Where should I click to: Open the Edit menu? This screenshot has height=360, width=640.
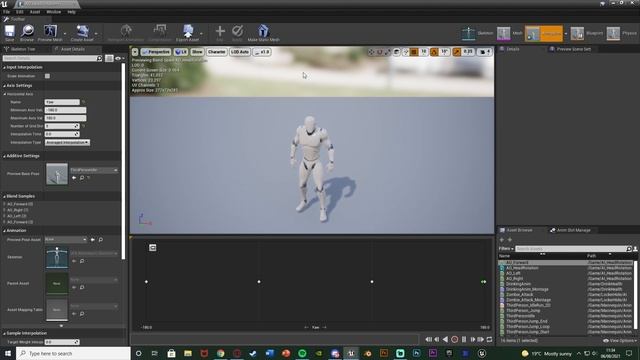click(20, 12)
